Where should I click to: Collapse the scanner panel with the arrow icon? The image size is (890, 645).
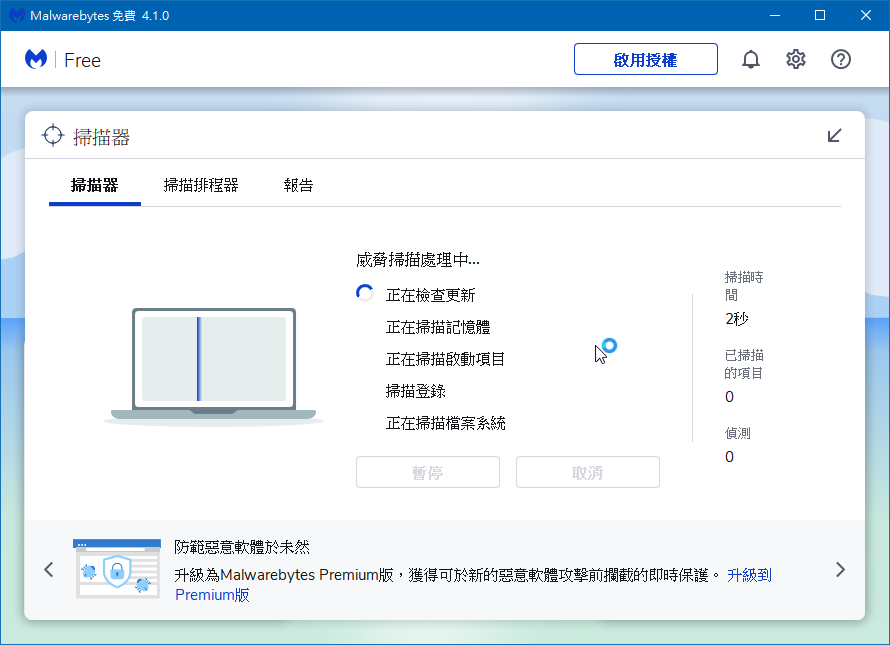[835, 135]
